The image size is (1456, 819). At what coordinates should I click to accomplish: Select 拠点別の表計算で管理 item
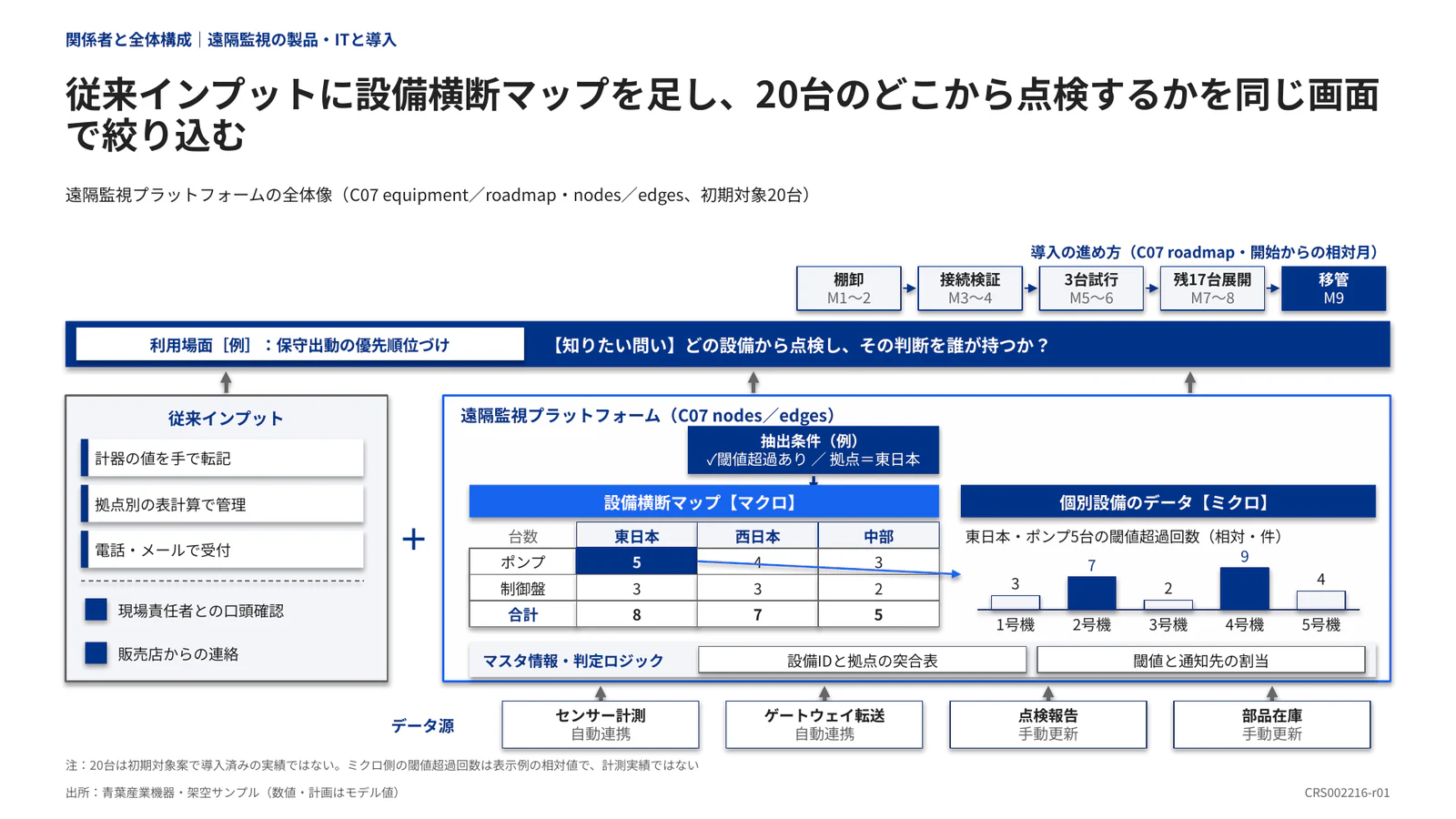tap(222, 504)
